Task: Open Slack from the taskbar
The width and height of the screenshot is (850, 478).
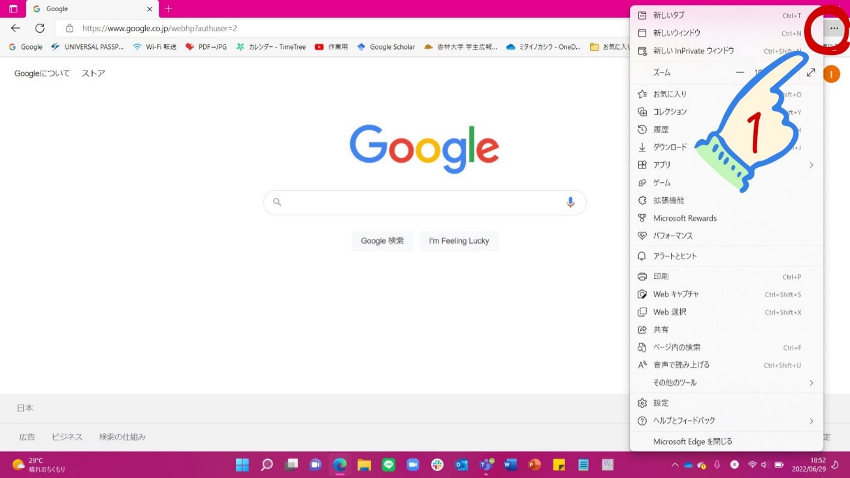Action: [437, 465]
